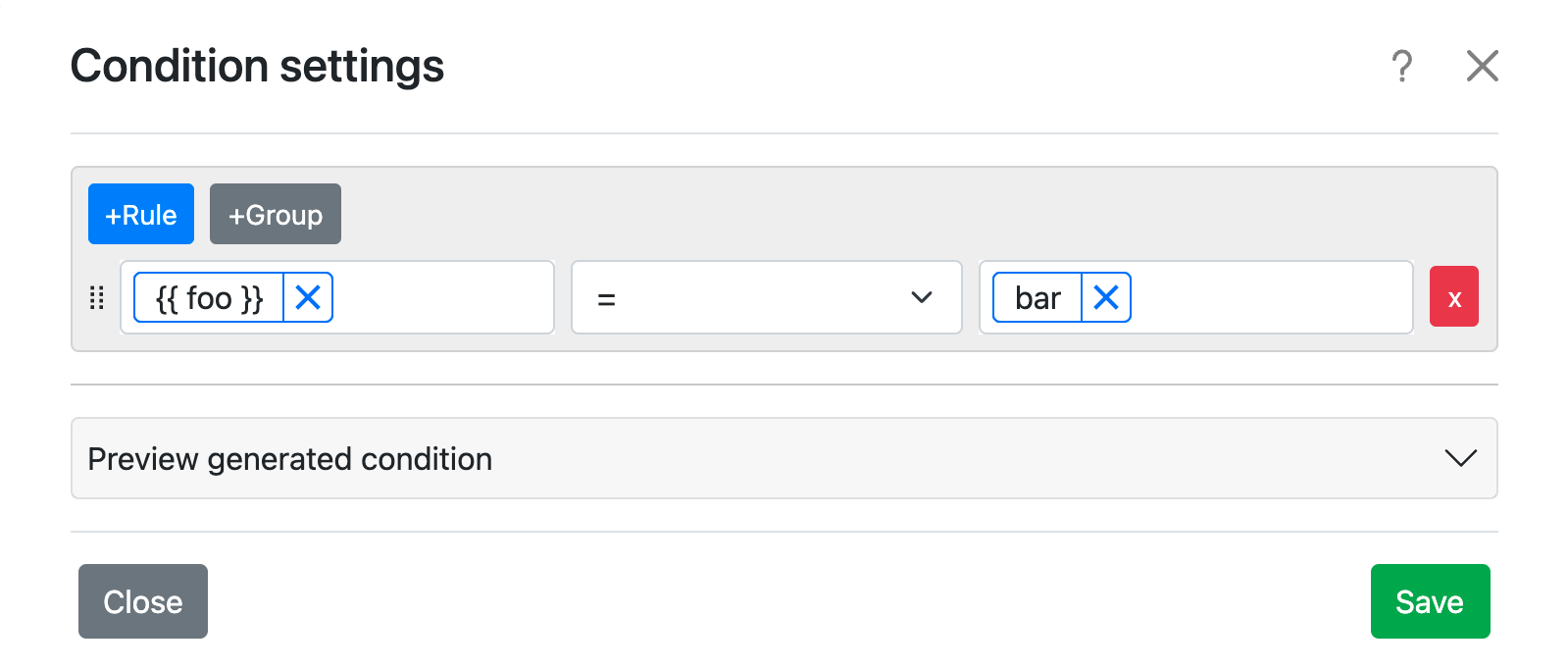The height and width of the screenshot is (669, 1568).
Task: Delete the rule with red x button
Action: pos(1453,297)
